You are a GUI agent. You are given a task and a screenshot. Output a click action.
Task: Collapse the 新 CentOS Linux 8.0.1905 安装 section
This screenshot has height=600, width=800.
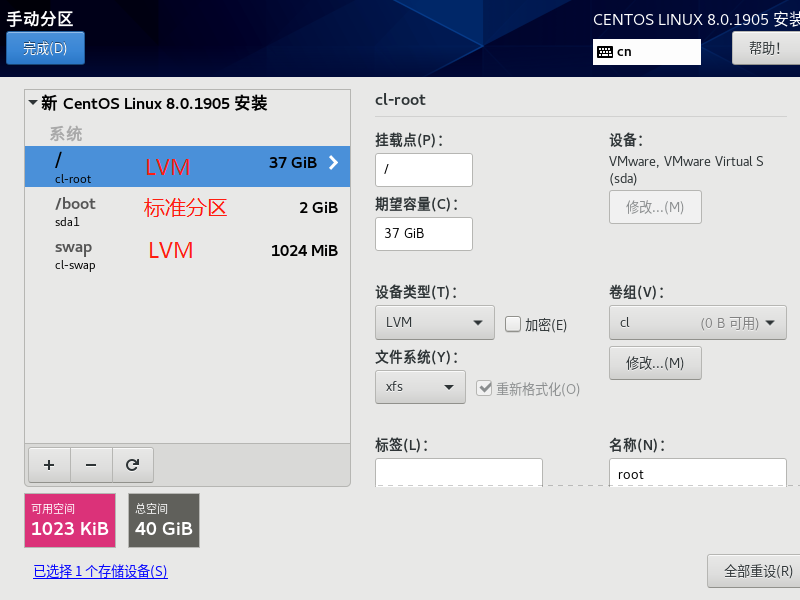tap(33, 103)
